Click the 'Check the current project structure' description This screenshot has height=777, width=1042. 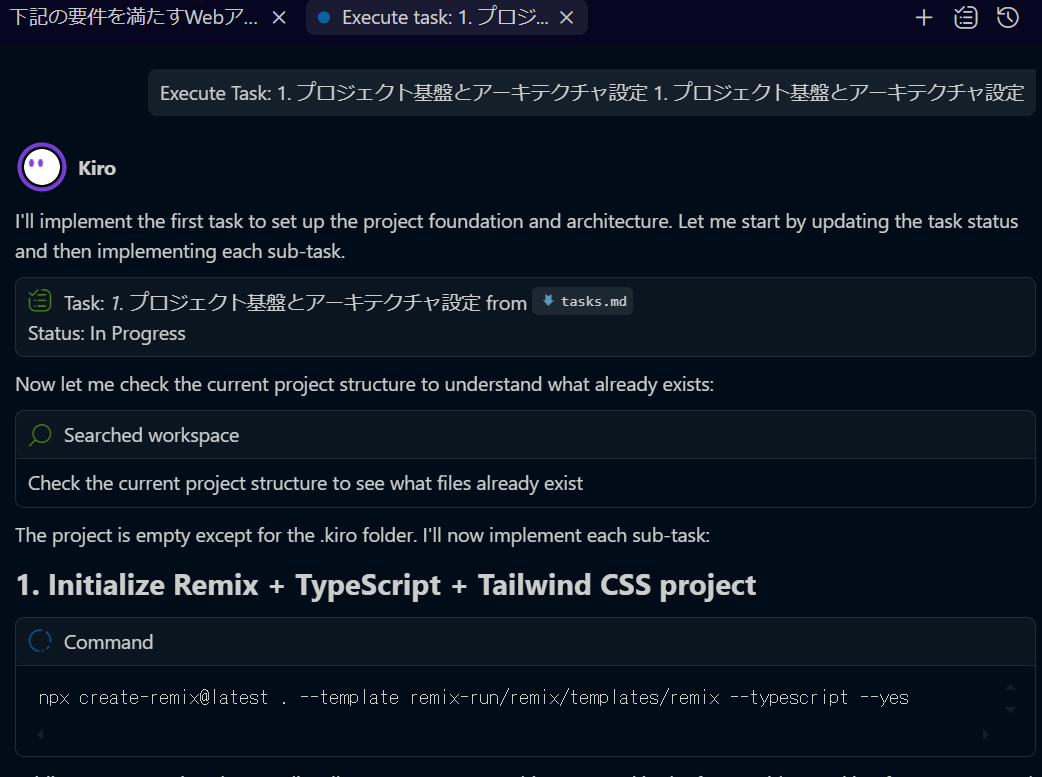(x=305, y=484)
